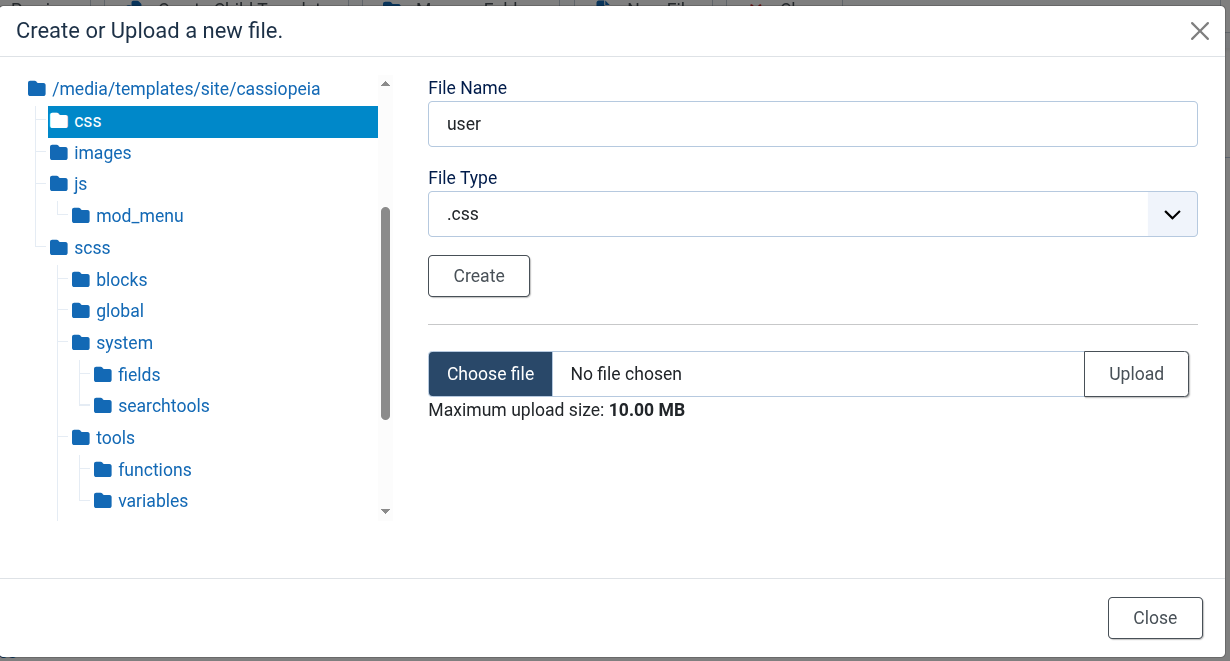Click the tools folder icon
The height and width of the screenshot is (661, 1230).
pyautogui.click(x=81, y=438)
